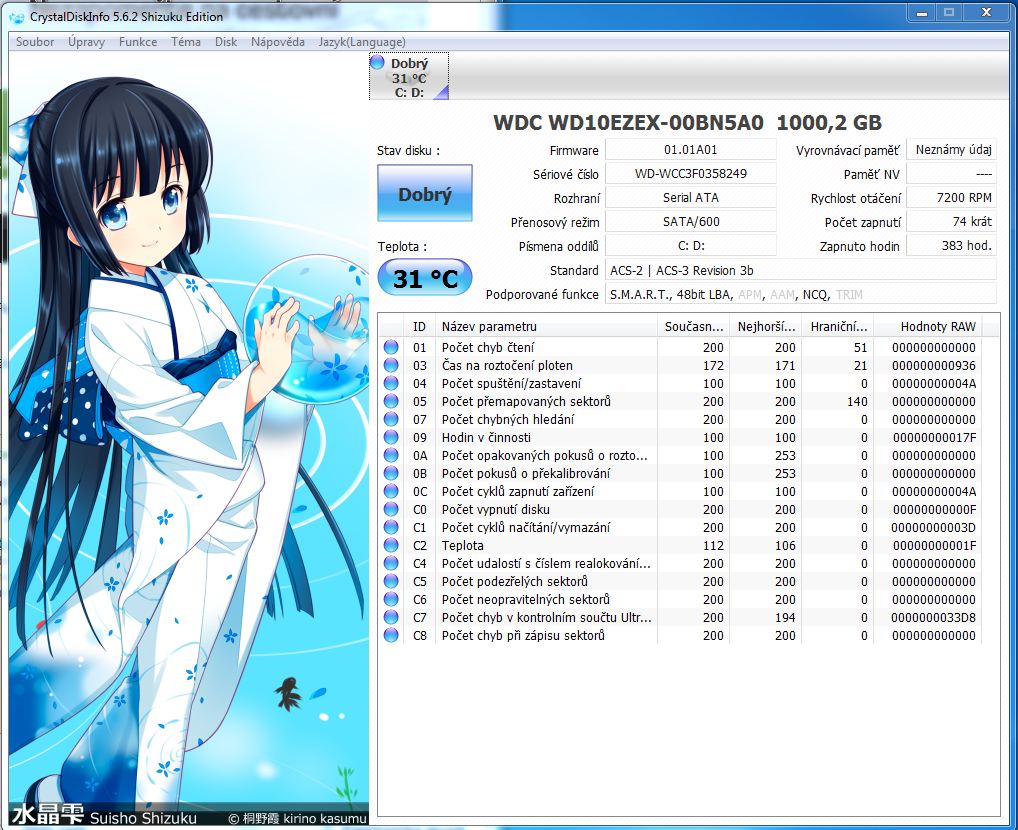The image size is (1018, 830).
Task: Click the Suisho Shizuku character image
Action: (188, 438)
